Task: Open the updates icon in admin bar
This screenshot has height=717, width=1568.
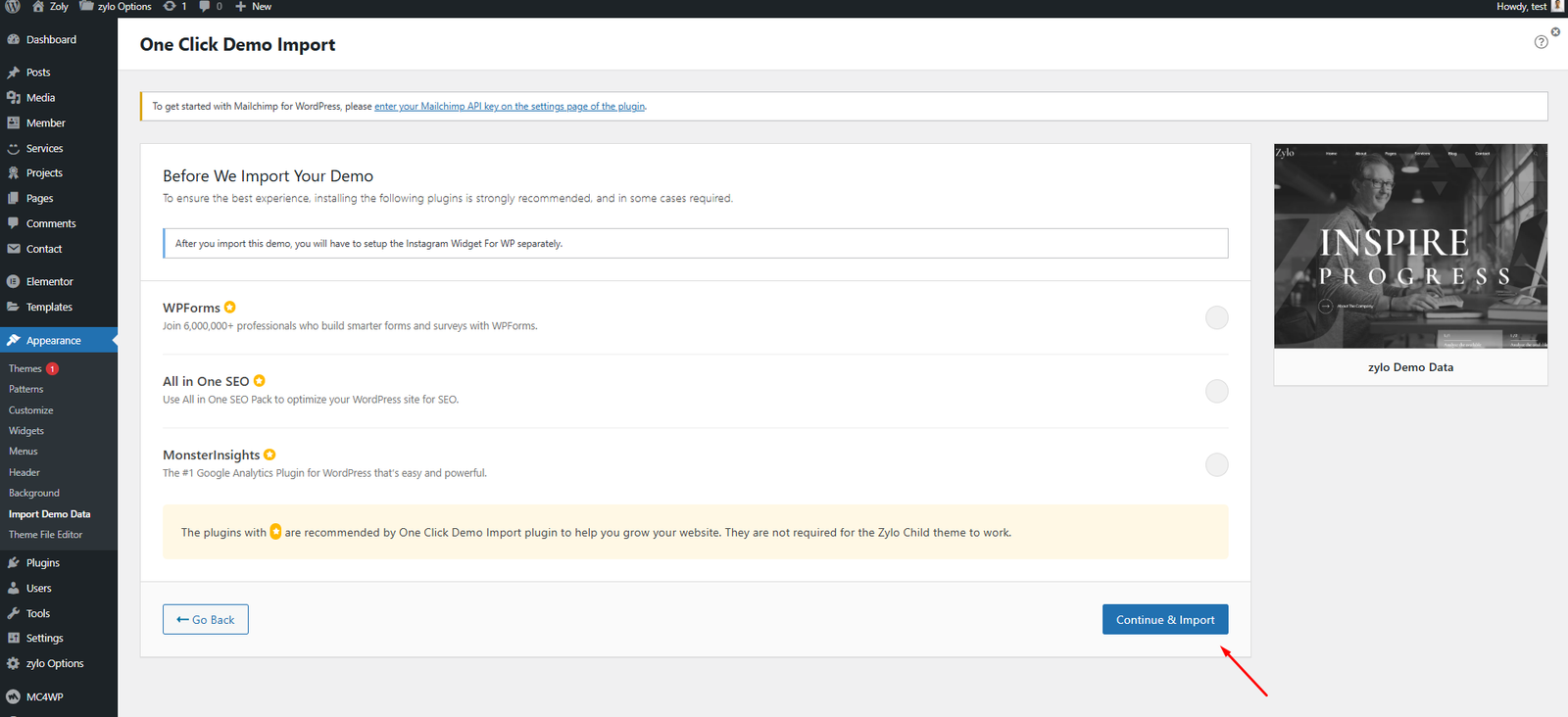Action: coord(171,6)
